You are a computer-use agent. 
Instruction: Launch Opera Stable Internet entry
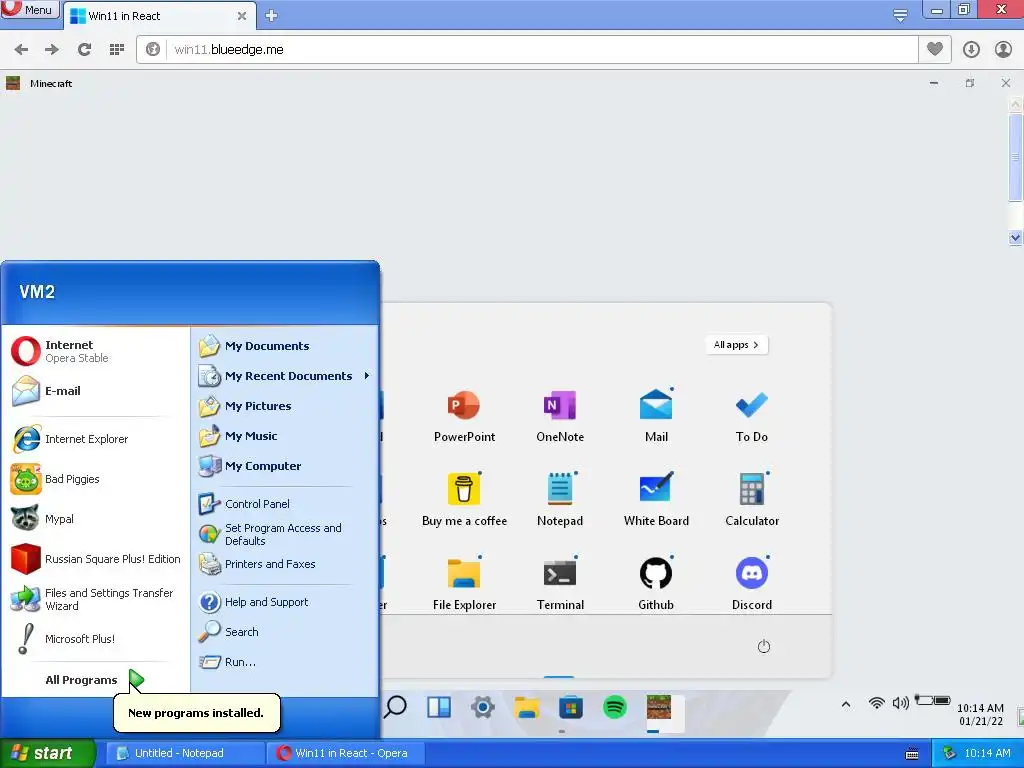(x=95, y=351)
